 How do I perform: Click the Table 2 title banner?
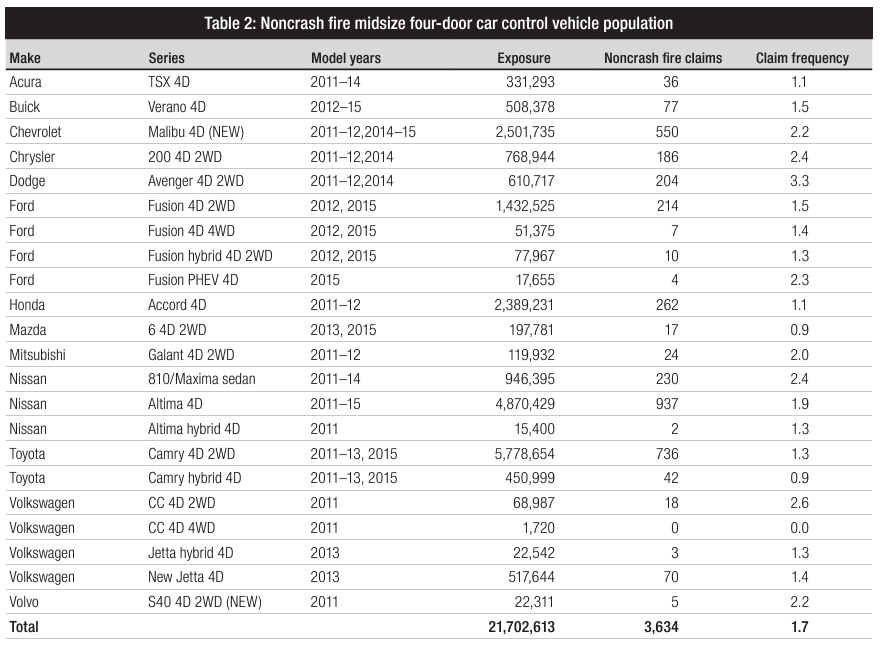(x=438, y=23)
